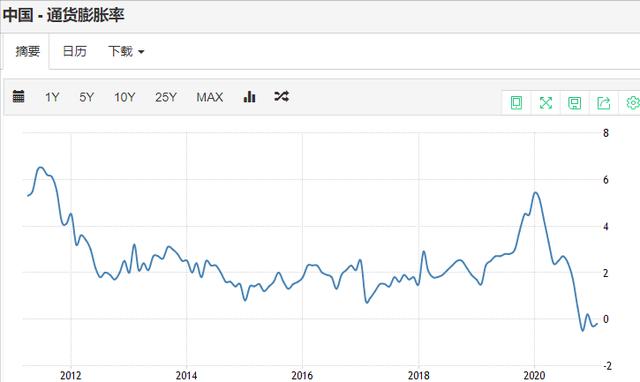
Task: Click the 2012 x-axis label
Action: [x=71, y=375]
